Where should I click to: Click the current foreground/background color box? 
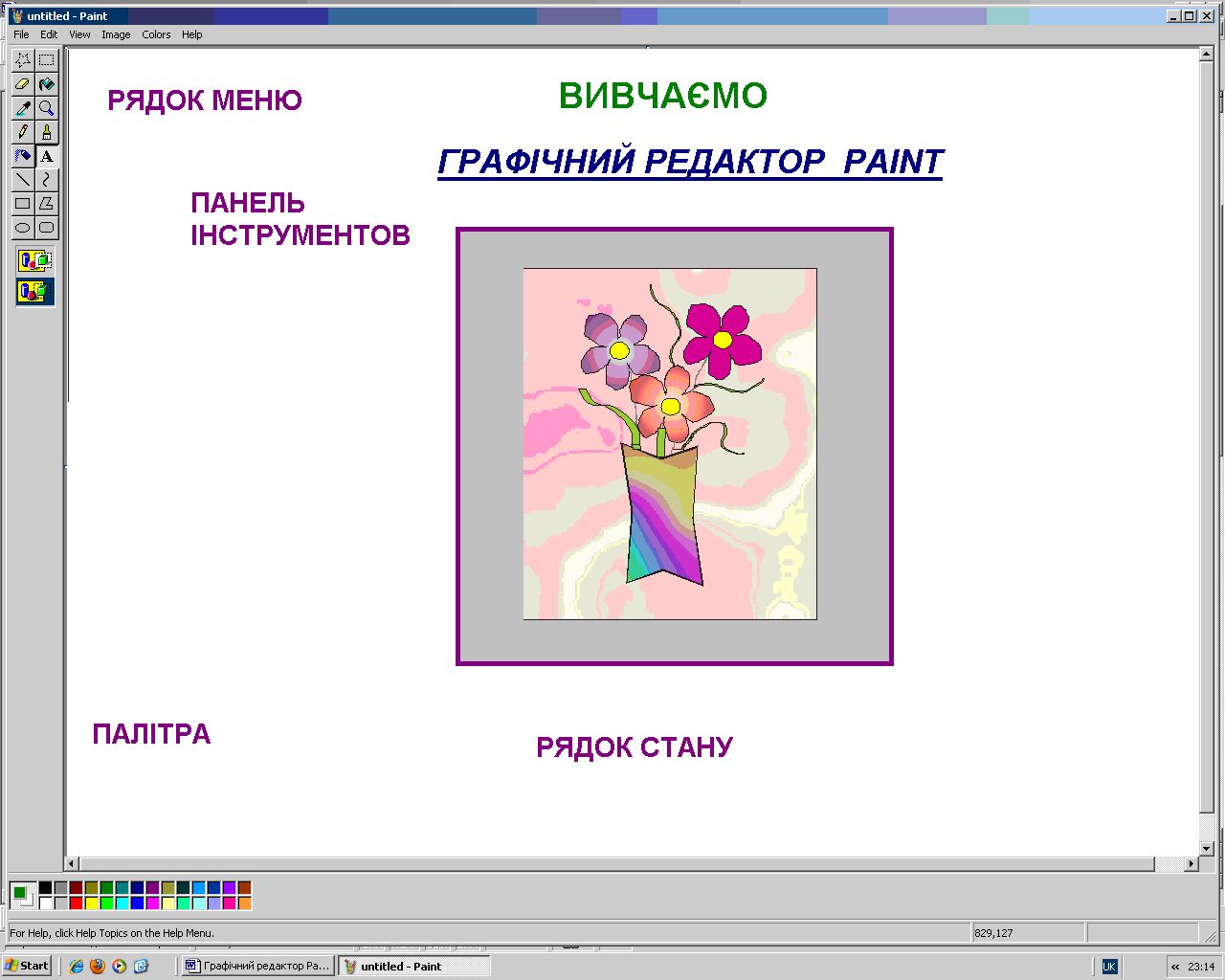(x=23, y=896)
